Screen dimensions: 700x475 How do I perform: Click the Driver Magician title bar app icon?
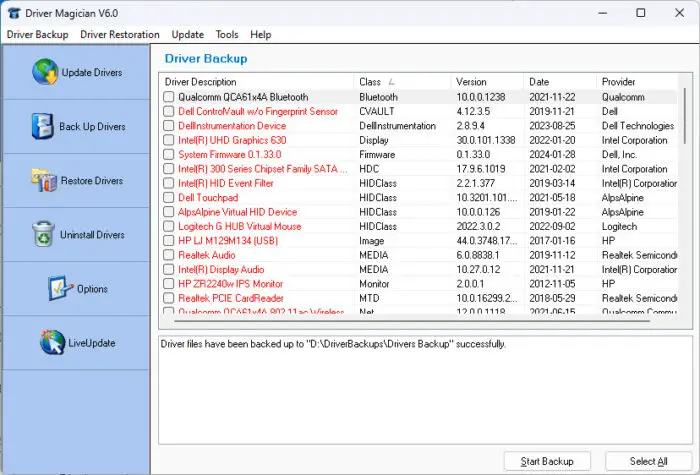14,13
